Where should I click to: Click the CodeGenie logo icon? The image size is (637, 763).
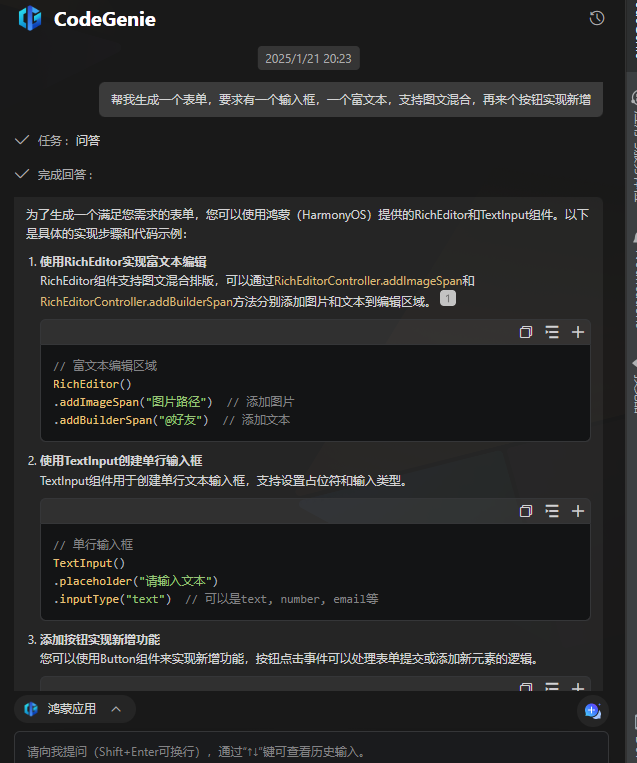point(30,18)
